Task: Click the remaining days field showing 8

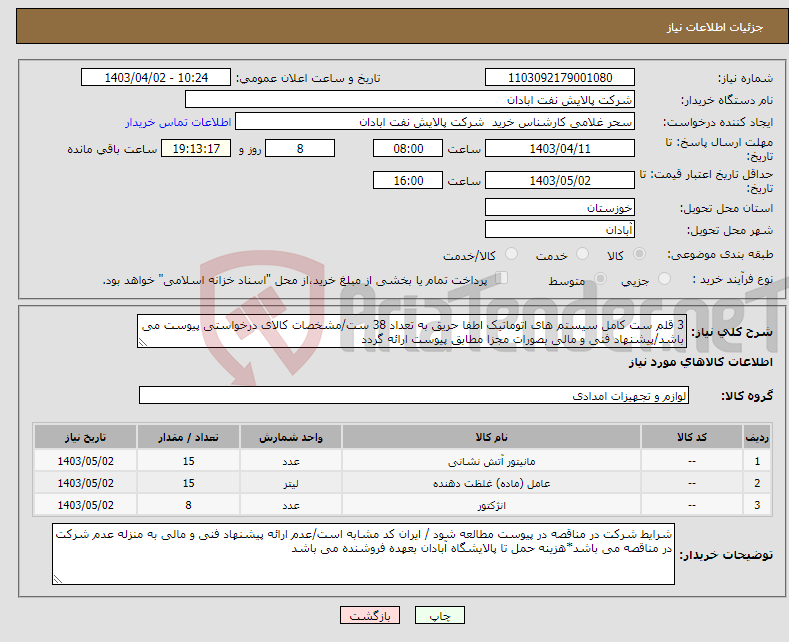Action: point(300,148)
